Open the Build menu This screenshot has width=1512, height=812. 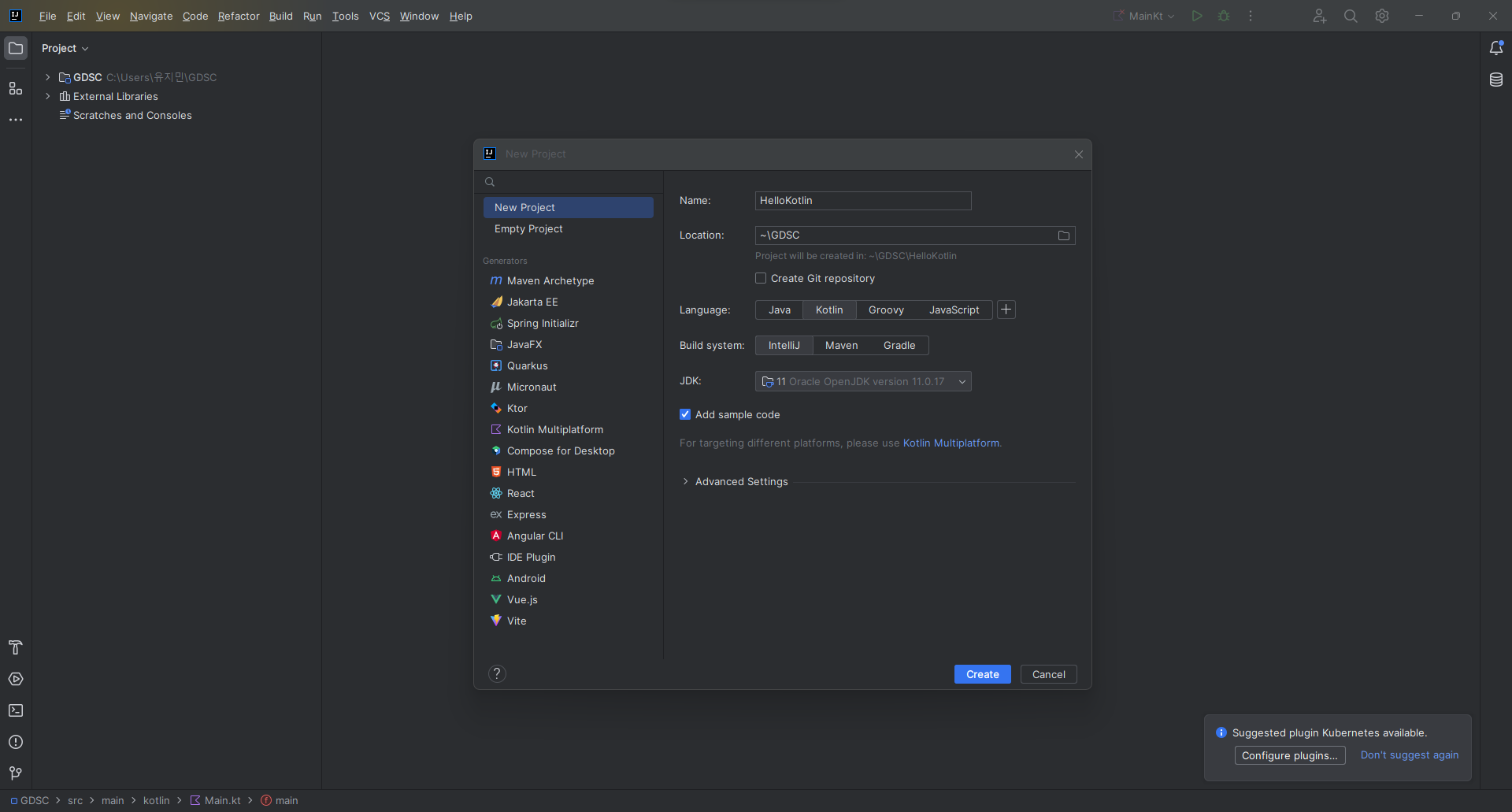280,16
